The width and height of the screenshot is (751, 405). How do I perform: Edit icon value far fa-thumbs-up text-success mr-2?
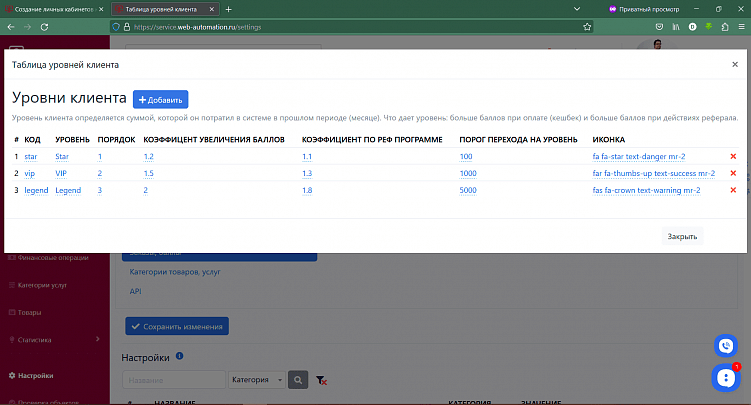point(654,173)
